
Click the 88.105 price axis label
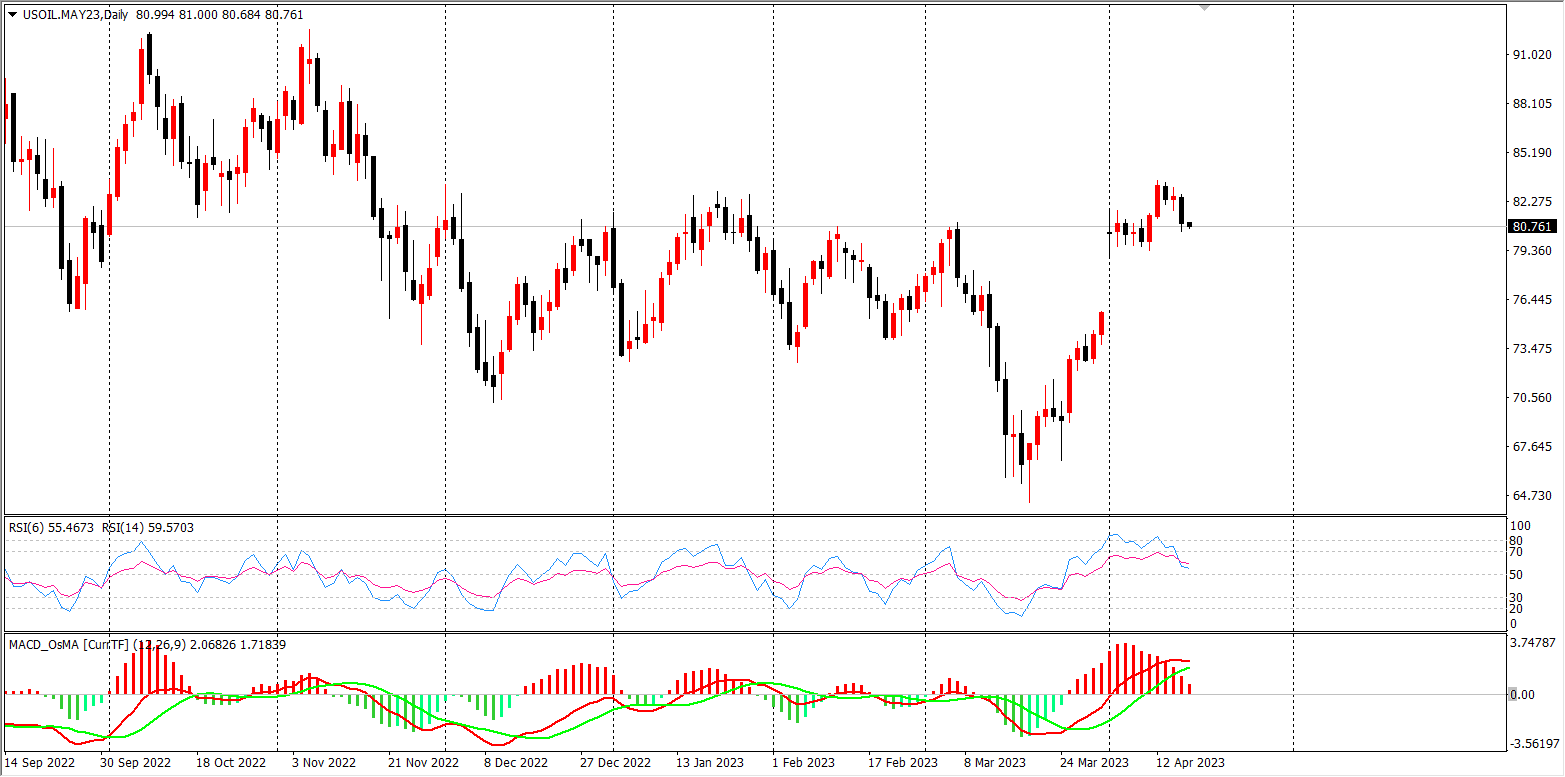[x=1532, y=104]
